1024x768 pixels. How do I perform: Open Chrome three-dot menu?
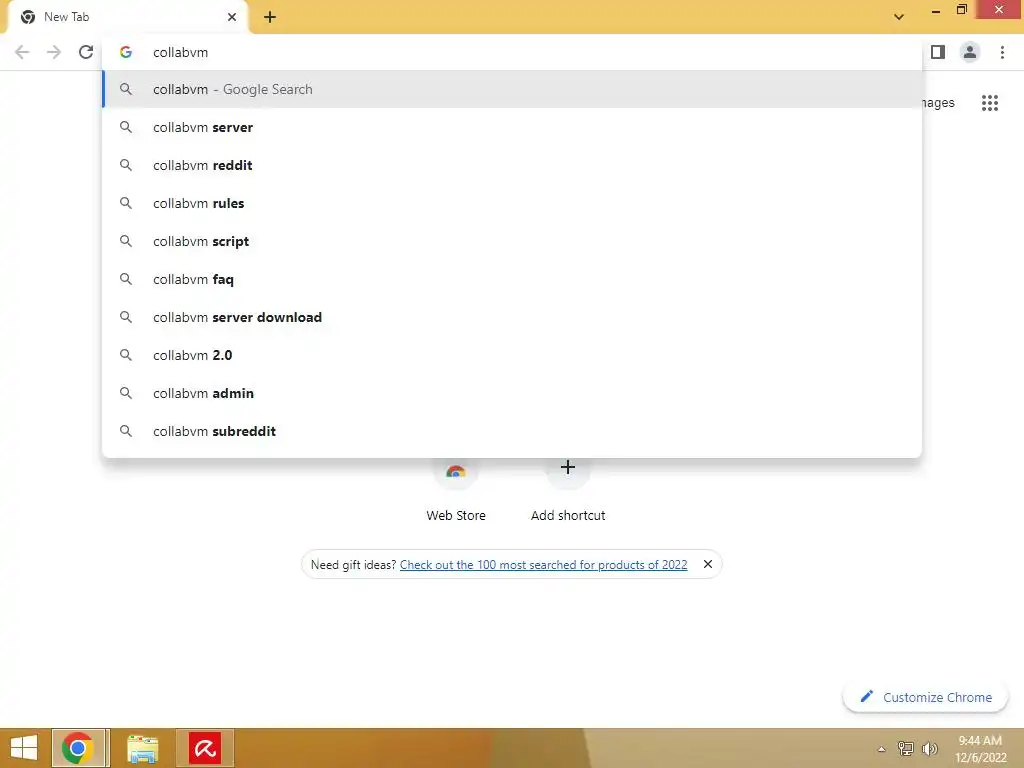tap(1002, 52)
